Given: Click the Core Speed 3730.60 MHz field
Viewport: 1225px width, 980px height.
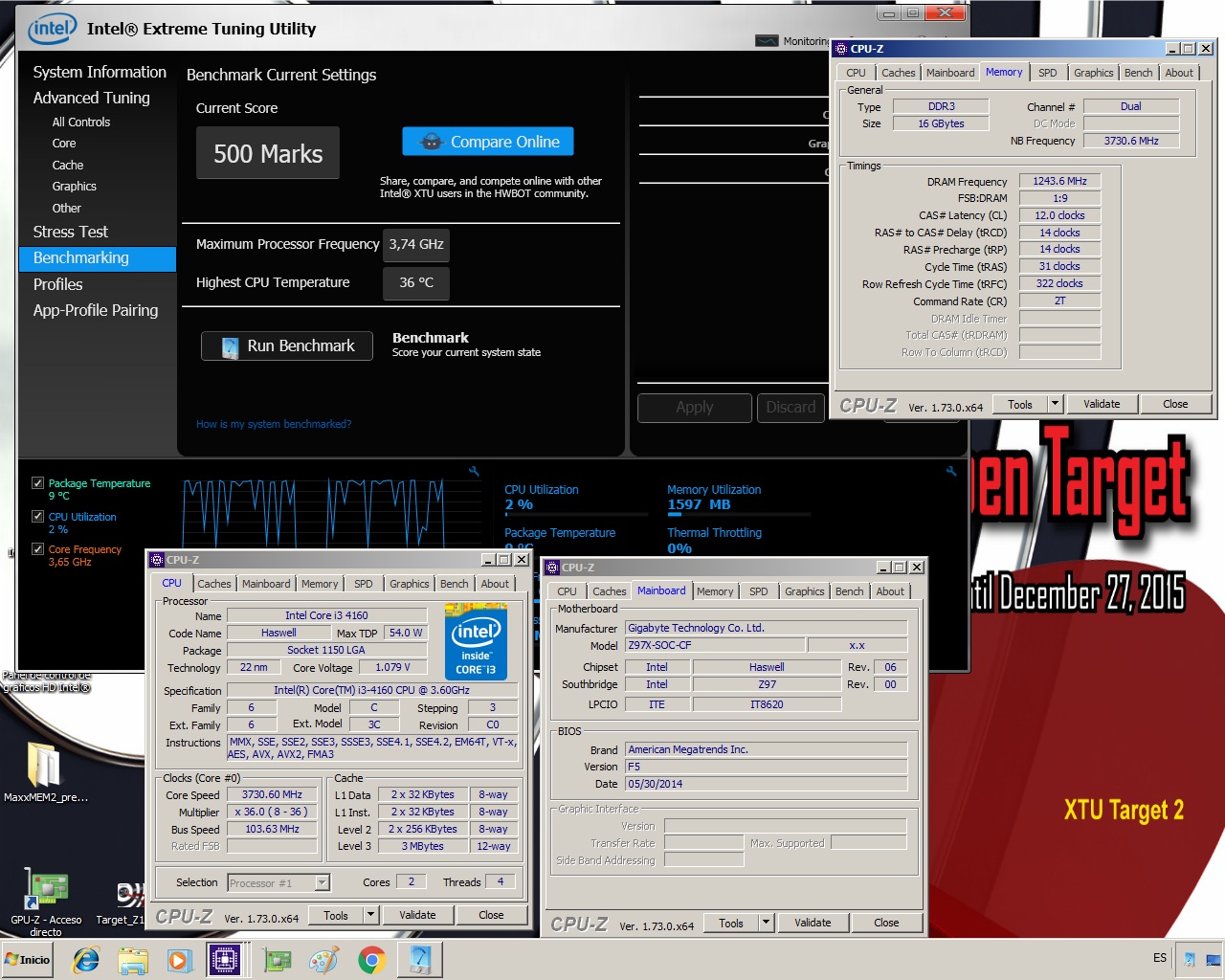Looking at the screenshot, I should click(x=272, y=795).
